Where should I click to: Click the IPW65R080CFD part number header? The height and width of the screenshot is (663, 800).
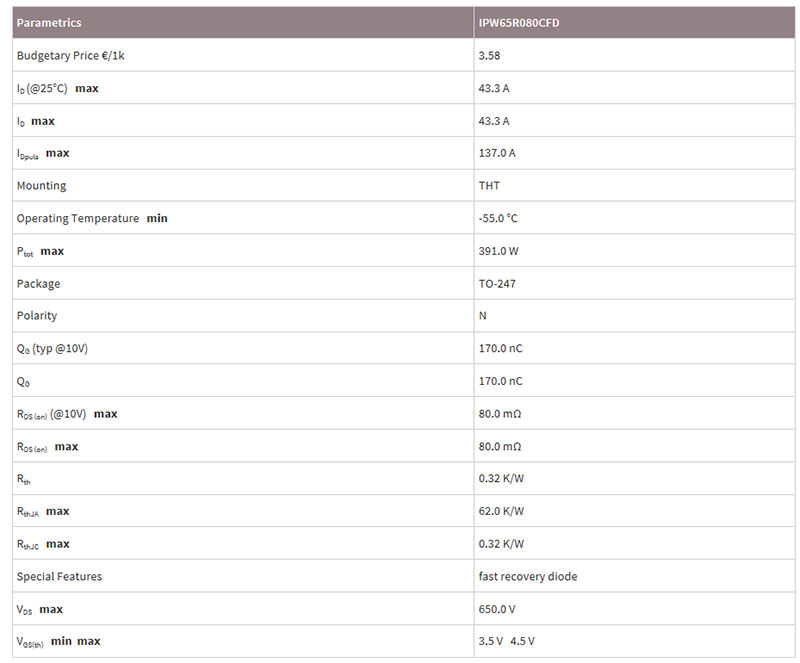click(x=519, y=22)
